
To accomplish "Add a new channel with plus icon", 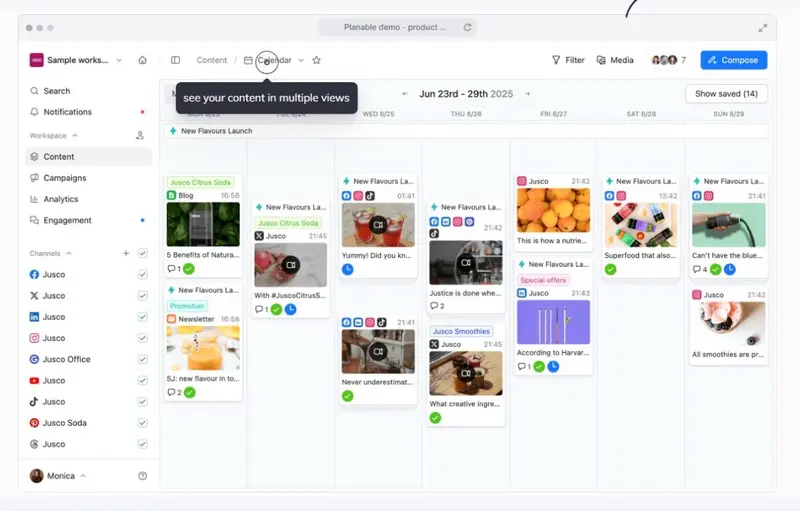I will point(126,253).
